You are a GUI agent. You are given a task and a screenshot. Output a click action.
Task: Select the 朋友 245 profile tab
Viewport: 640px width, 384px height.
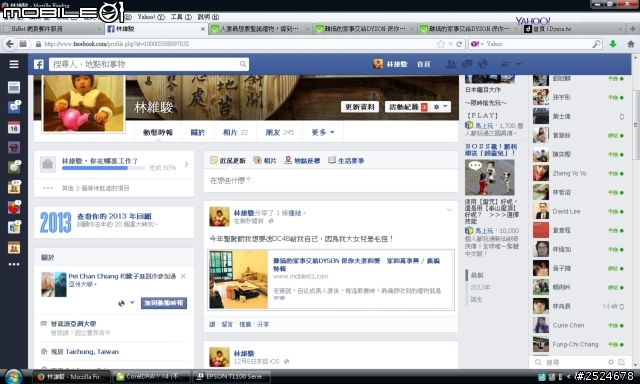(x=280, y=132)
